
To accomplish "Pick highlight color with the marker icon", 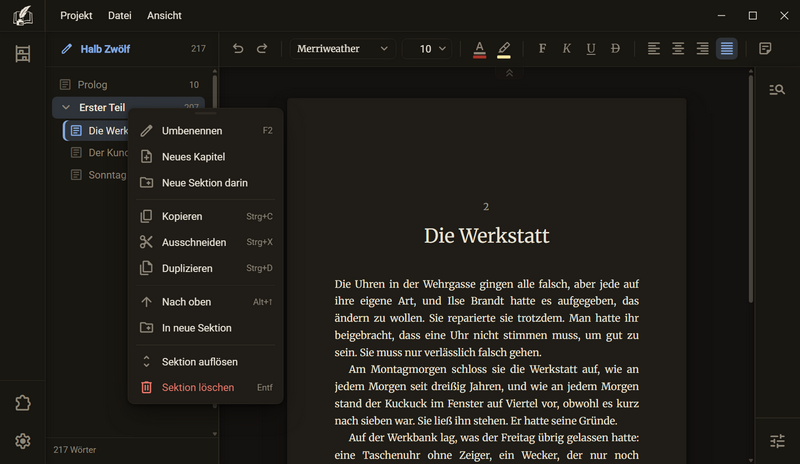I will 504,49.
